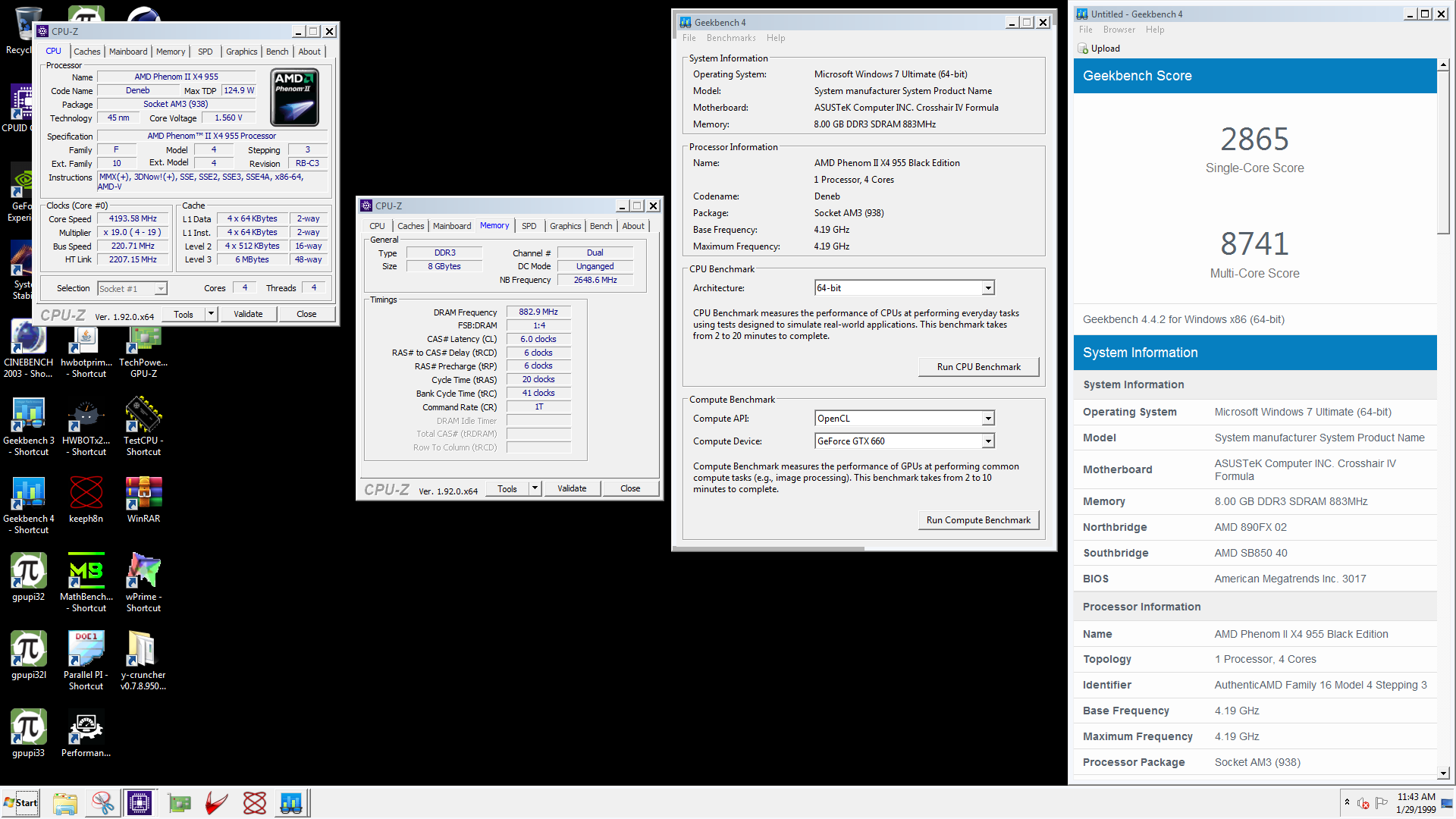This screenshot has height=819, width=1456.
Task: Open the TestCPU shortcut icon
Action: point(143,426)
